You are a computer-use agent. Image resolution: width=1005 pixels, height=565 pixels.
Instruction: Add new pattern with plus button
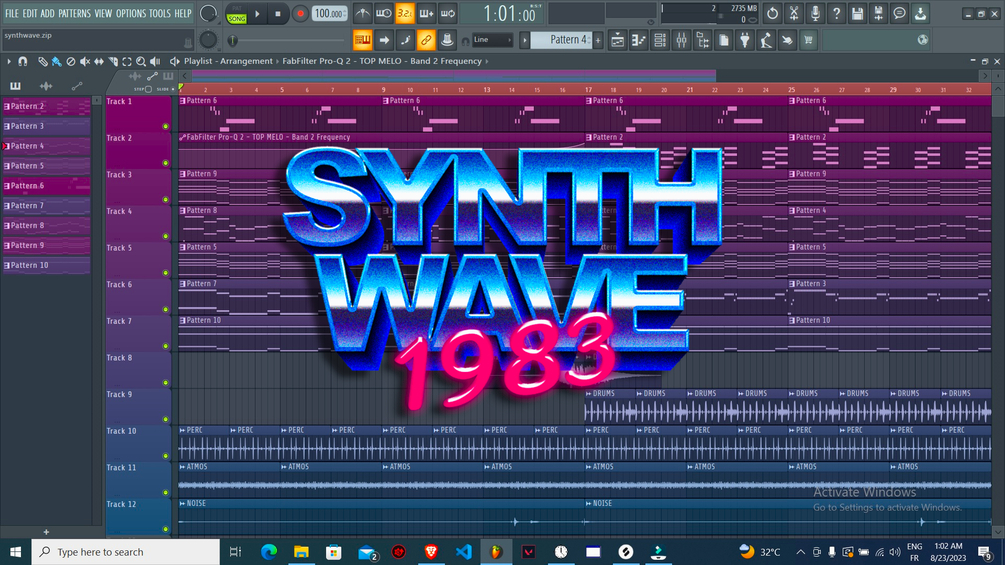pos(598,40)
